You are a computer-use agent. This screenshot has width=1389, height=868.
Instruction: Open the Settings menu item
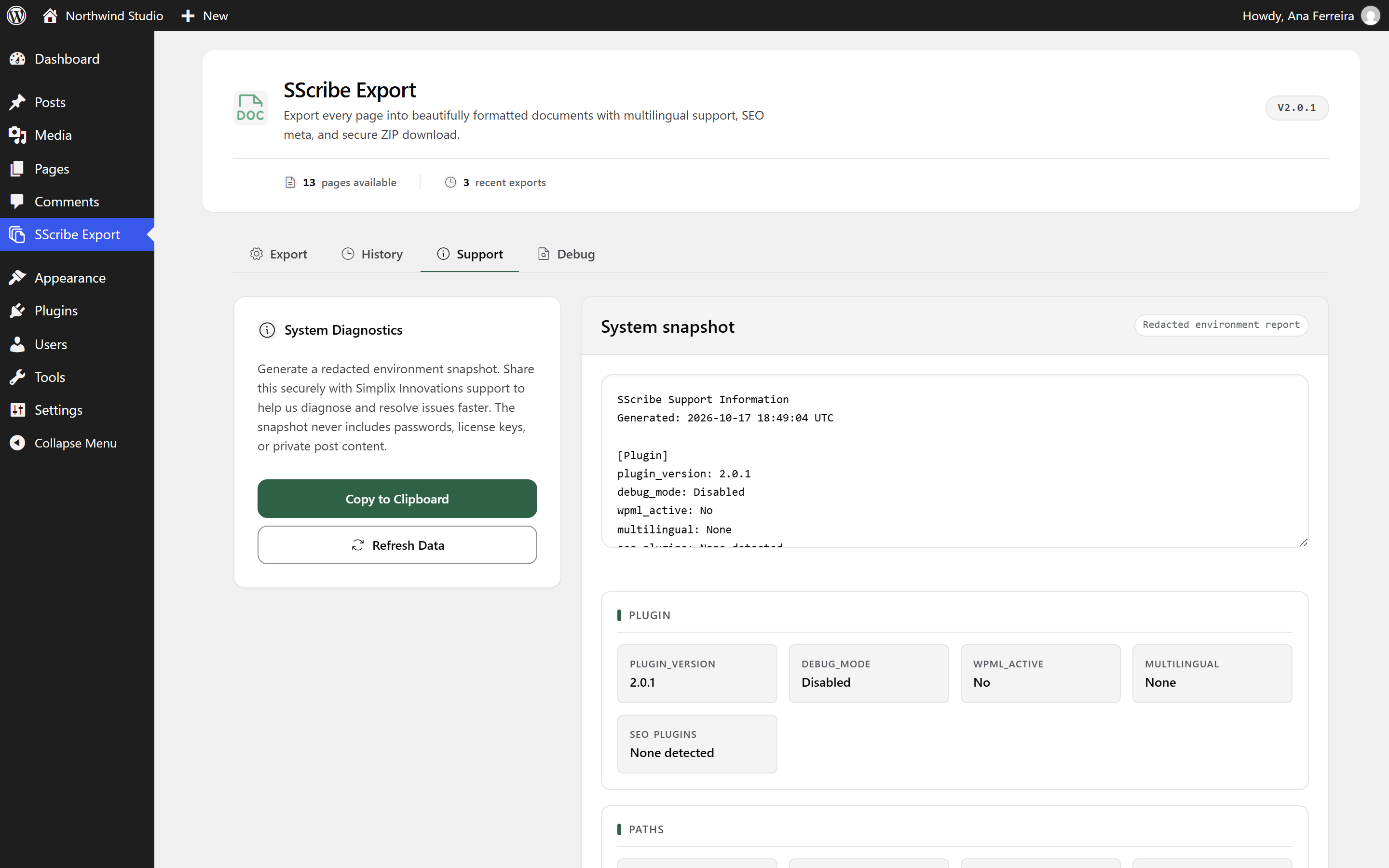pyautogui.click(x=77, y=410)
